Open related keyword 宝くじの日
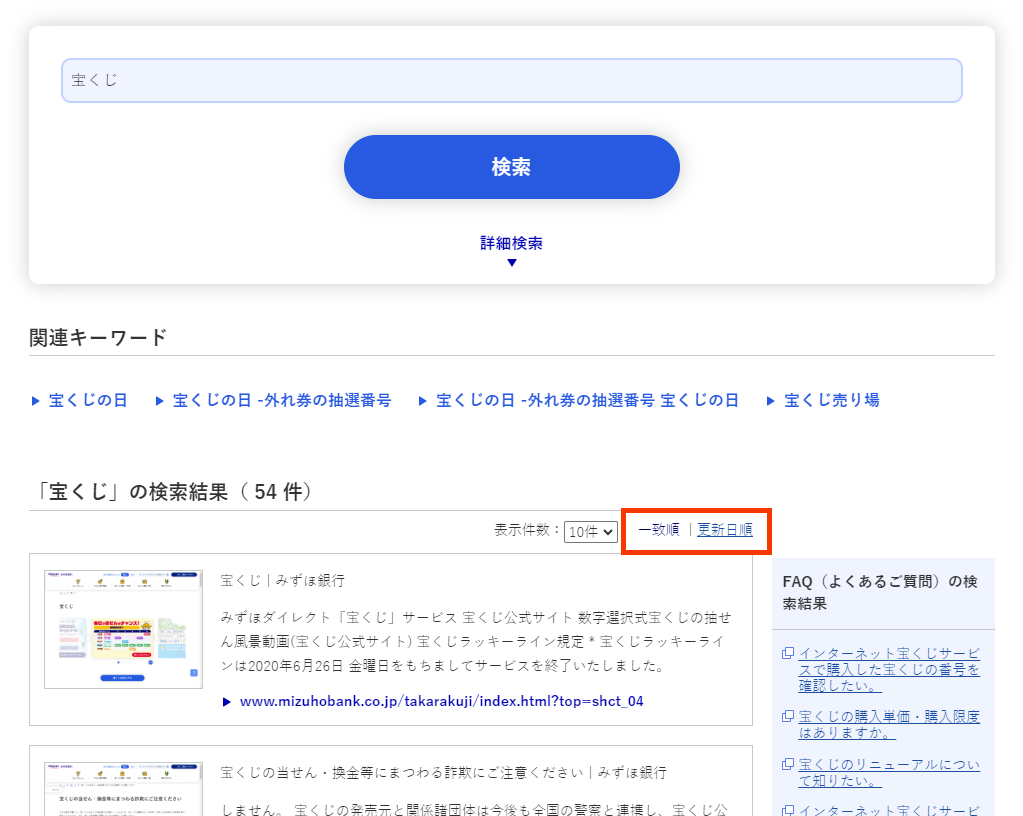The width and height of the screenshot is (1023, 816). [x=88, y=400]
